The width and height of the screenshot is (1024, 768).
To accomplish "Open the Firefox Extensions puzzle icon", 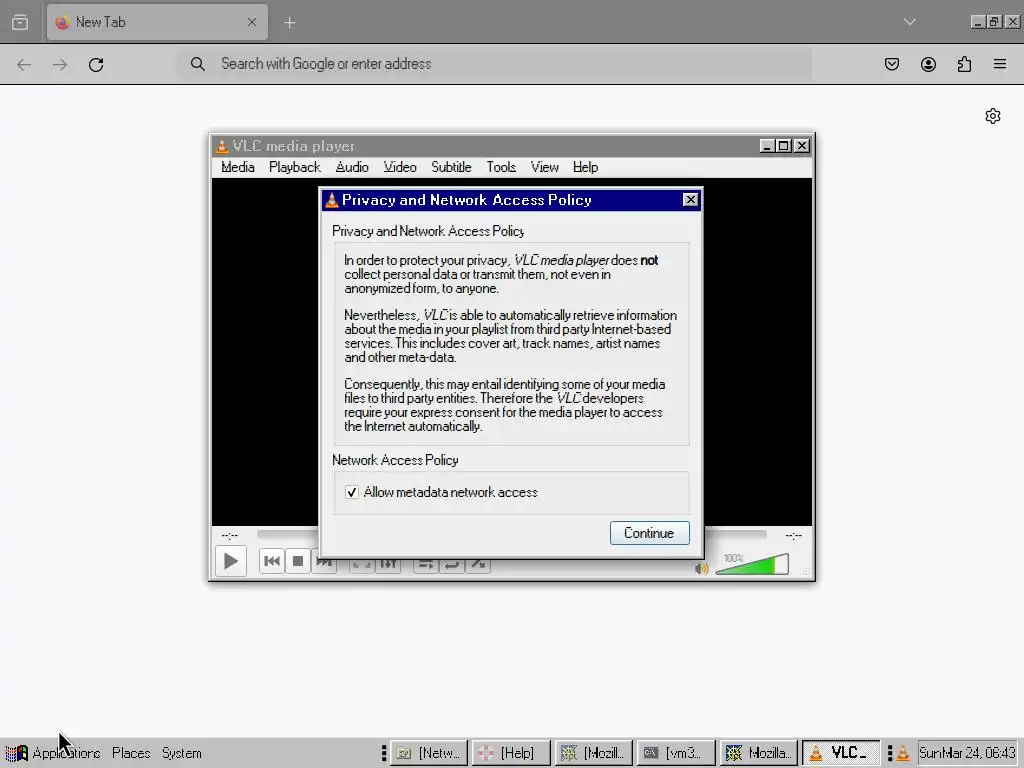I will click(964, 64).
